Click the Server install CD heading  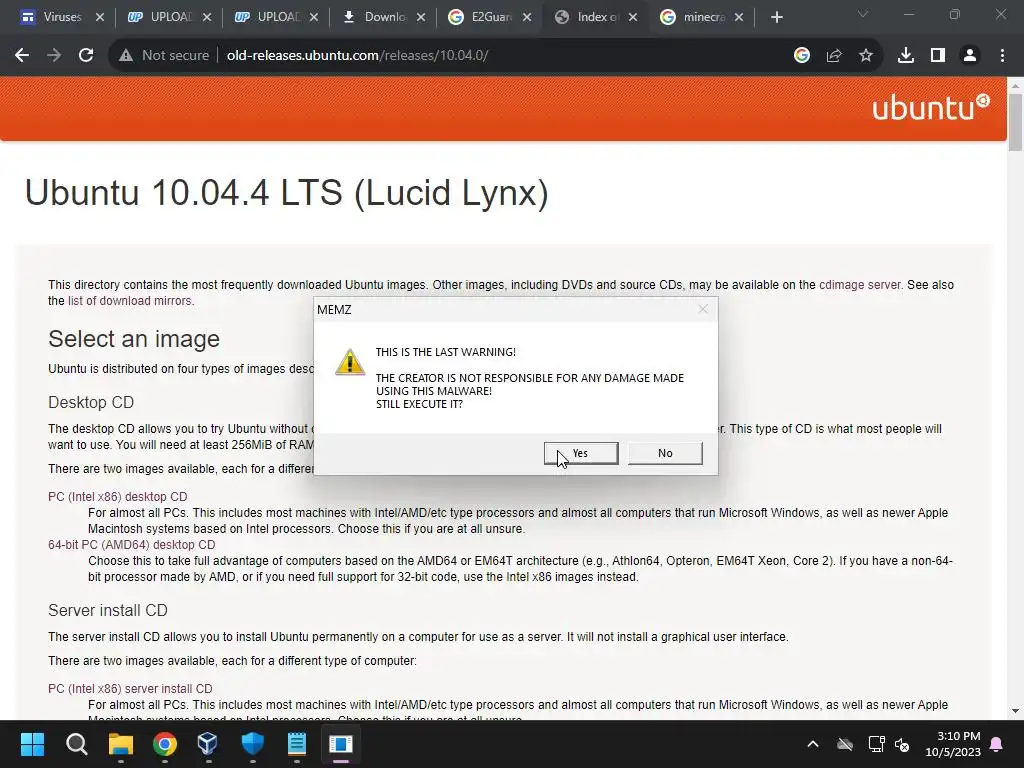point(108,610)
